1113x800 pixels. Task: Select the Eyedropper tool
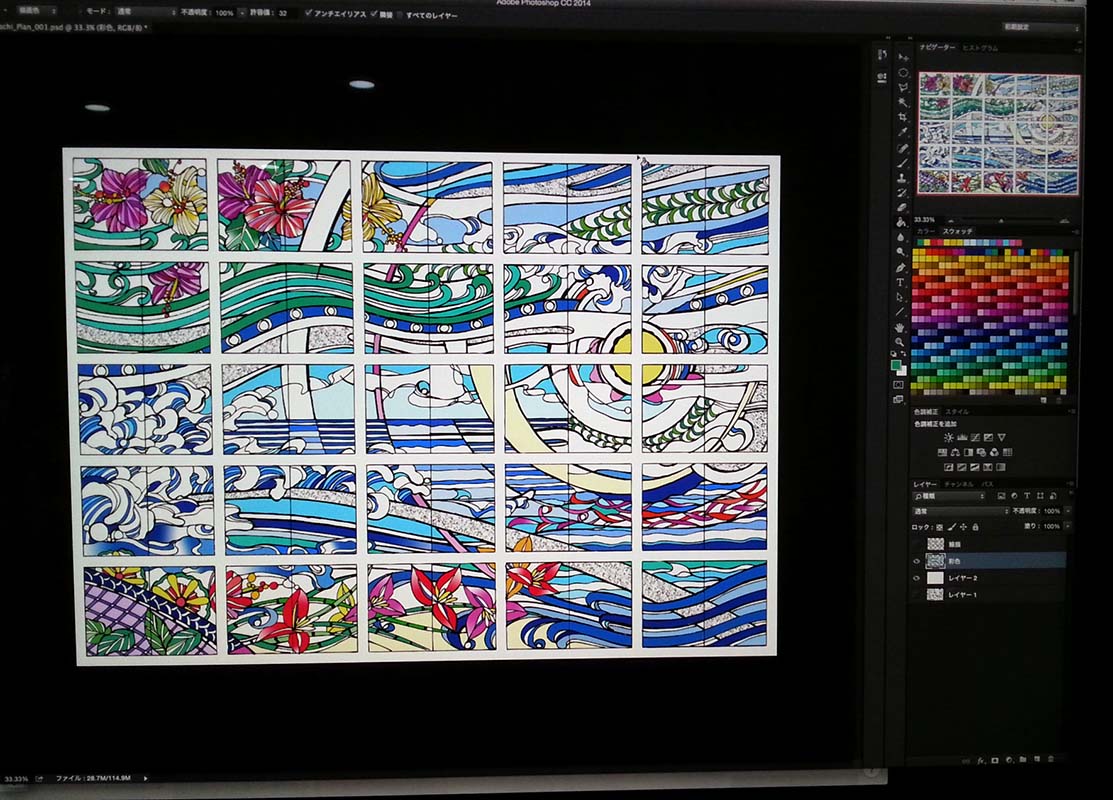tap(903, 132)
